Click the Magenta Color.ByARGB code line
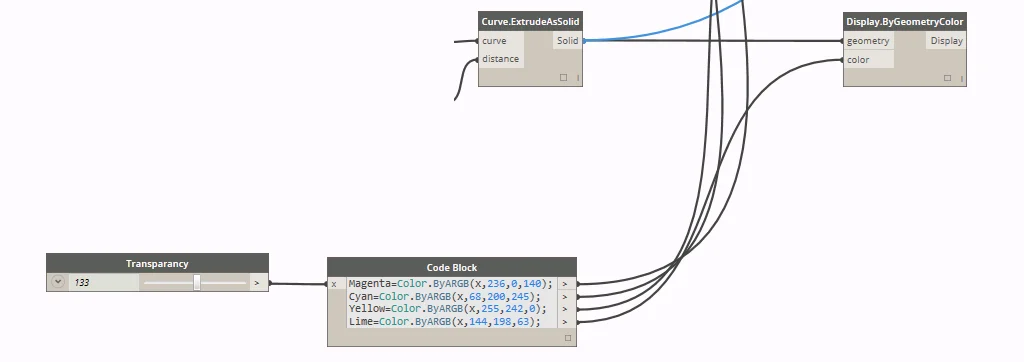Viewport: 1024px width, 362px height. (x=451, y=284)
